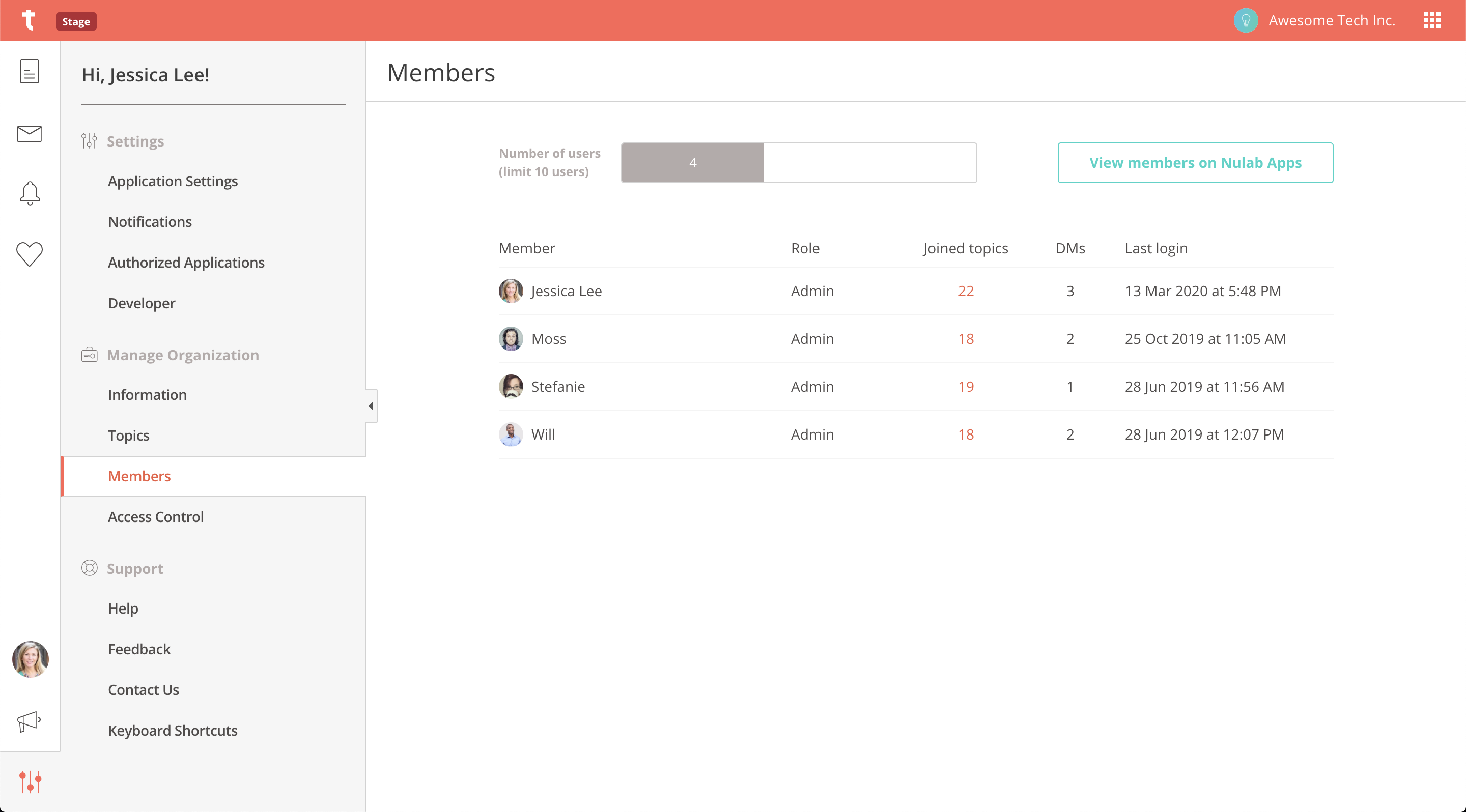Open organization Information page
1466x812 pixels.
(148, 395)
